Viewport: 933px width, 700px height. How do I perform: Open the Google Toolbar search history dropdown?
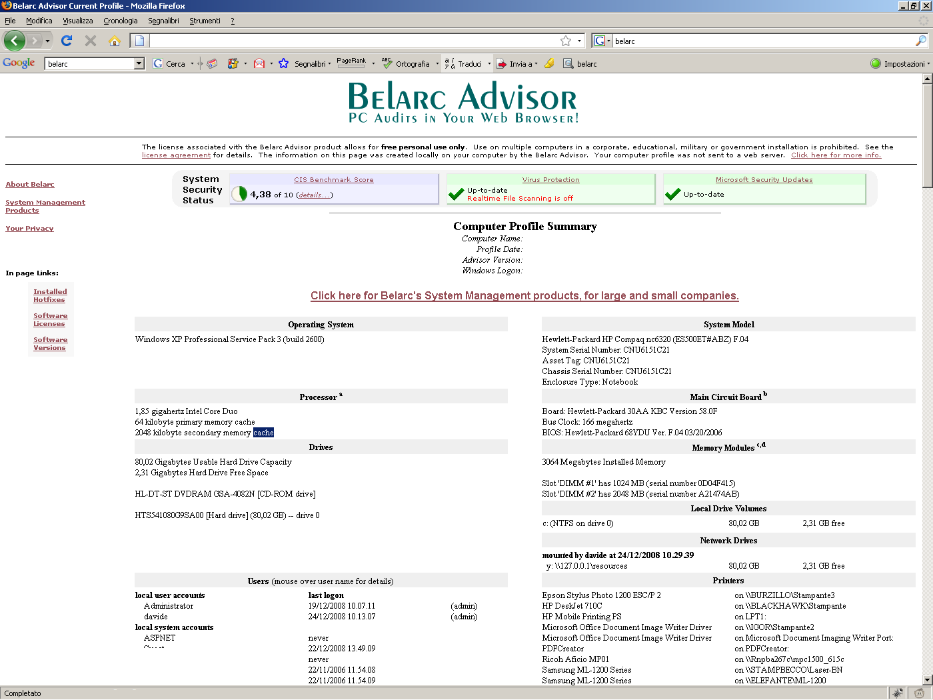139,64
